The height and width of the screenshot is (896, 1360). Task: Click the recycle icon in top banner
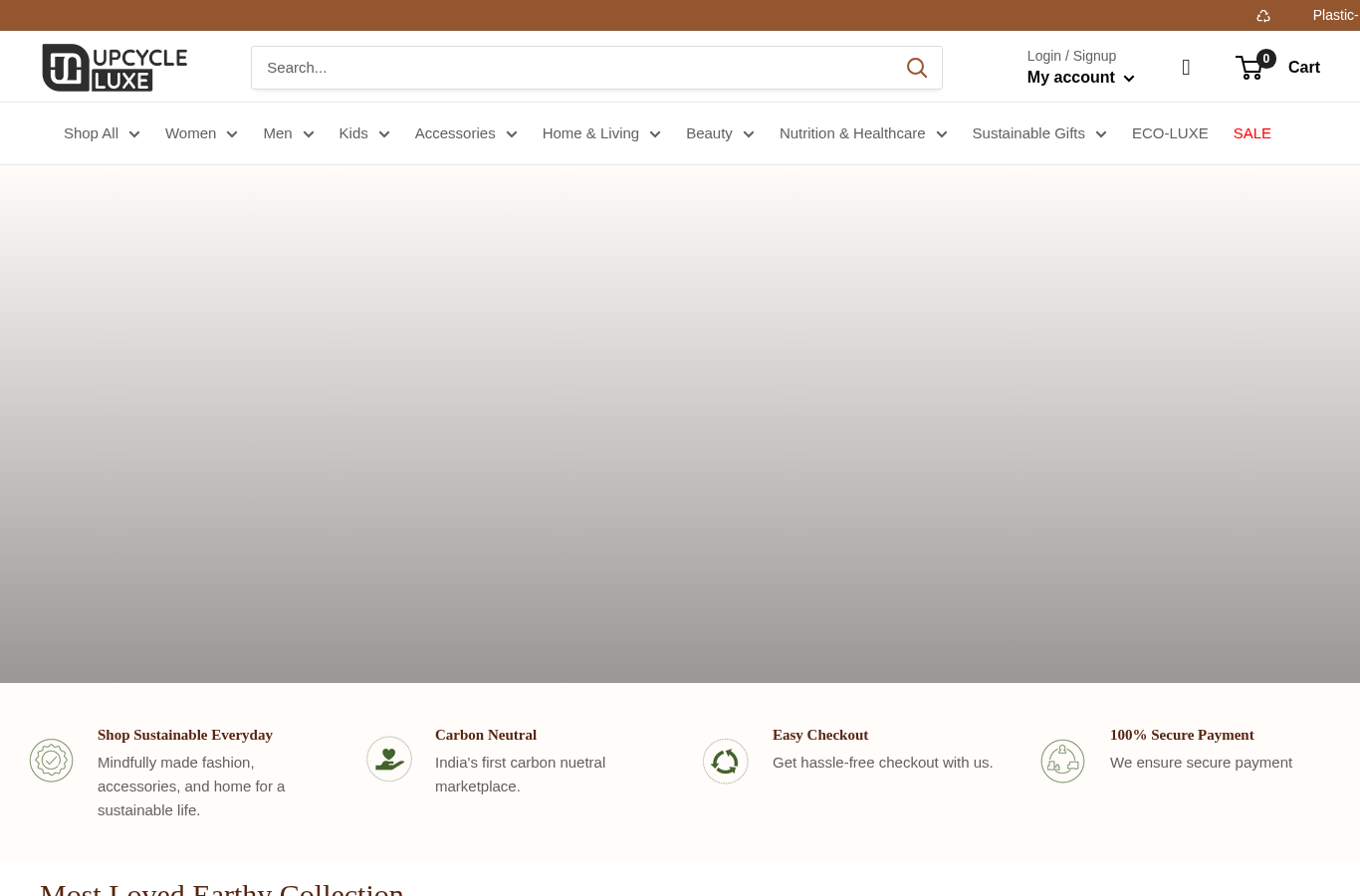click(x=1263, y=16)
